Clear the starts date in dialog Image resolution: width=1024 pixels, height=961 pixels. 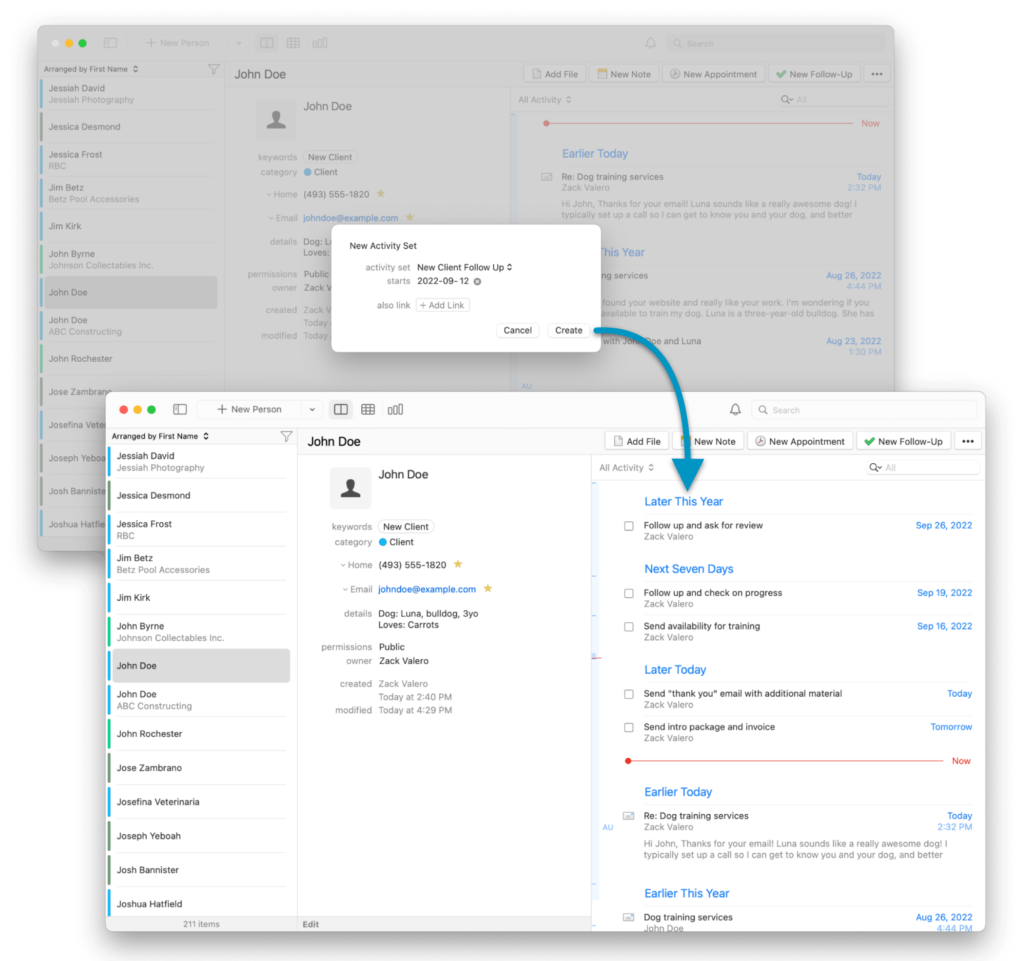(477, 282)
